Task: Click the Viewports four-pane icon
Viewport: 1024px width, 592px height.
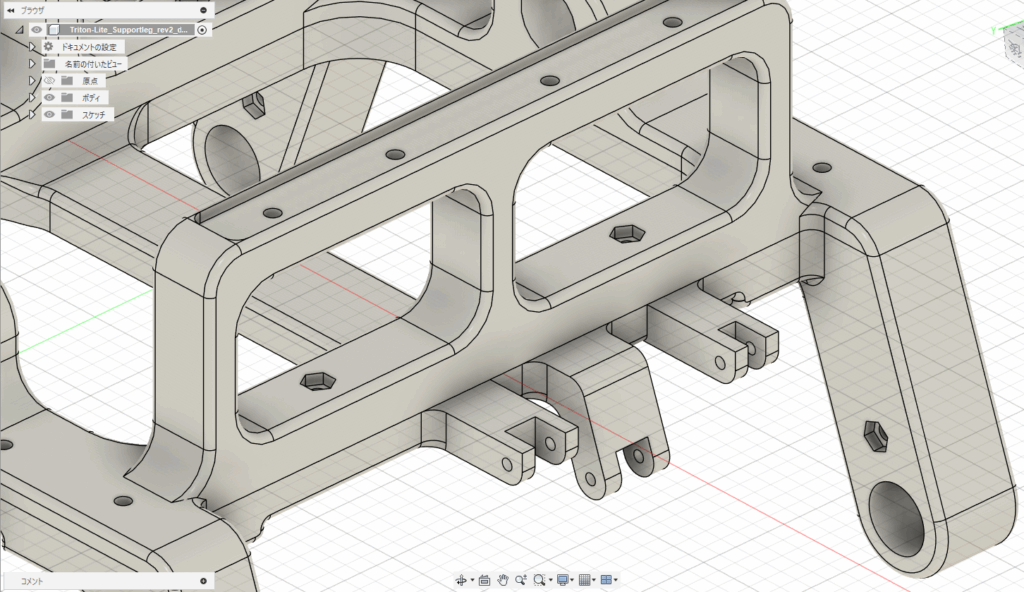Action: [606, 580]
